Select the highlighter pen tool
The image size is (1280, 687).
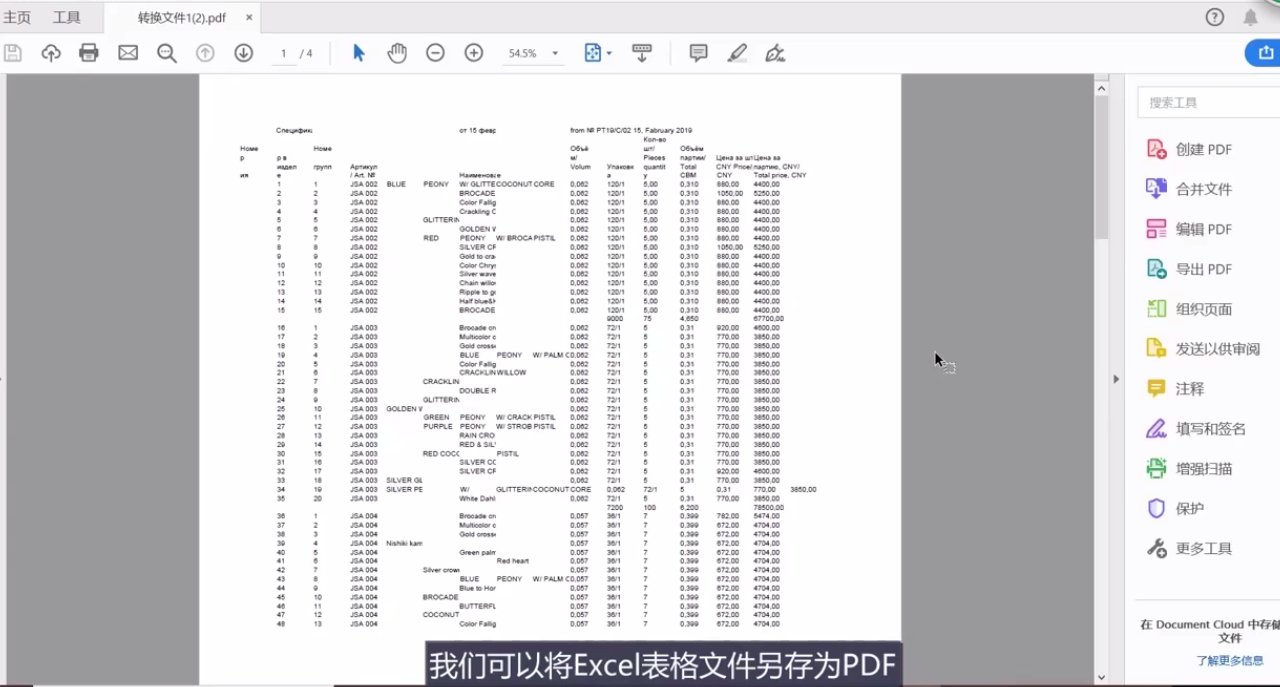[x=737, y=53]
